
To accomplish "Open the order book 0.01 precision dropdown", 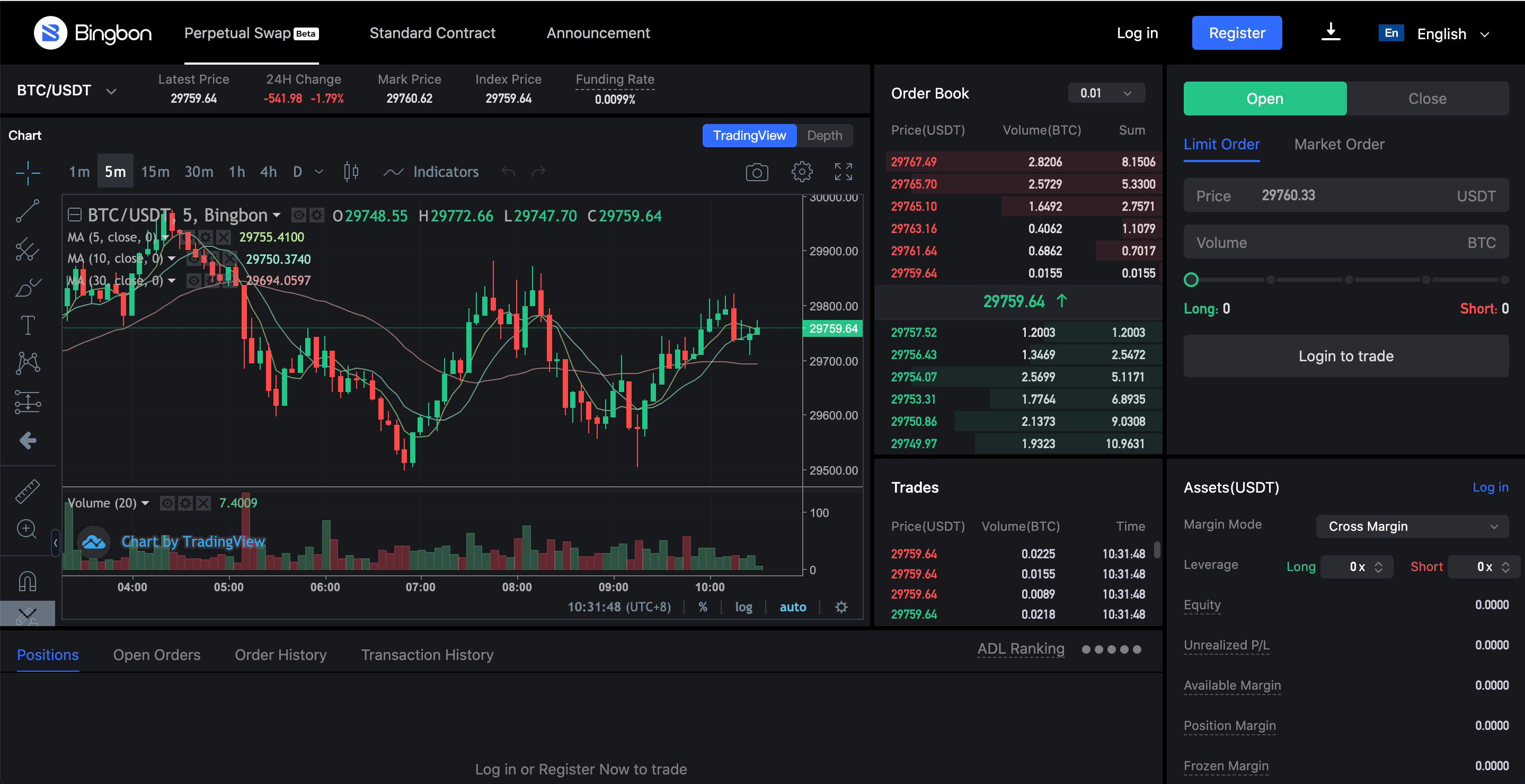I will pyautogui.click(x=1105, y=93).
